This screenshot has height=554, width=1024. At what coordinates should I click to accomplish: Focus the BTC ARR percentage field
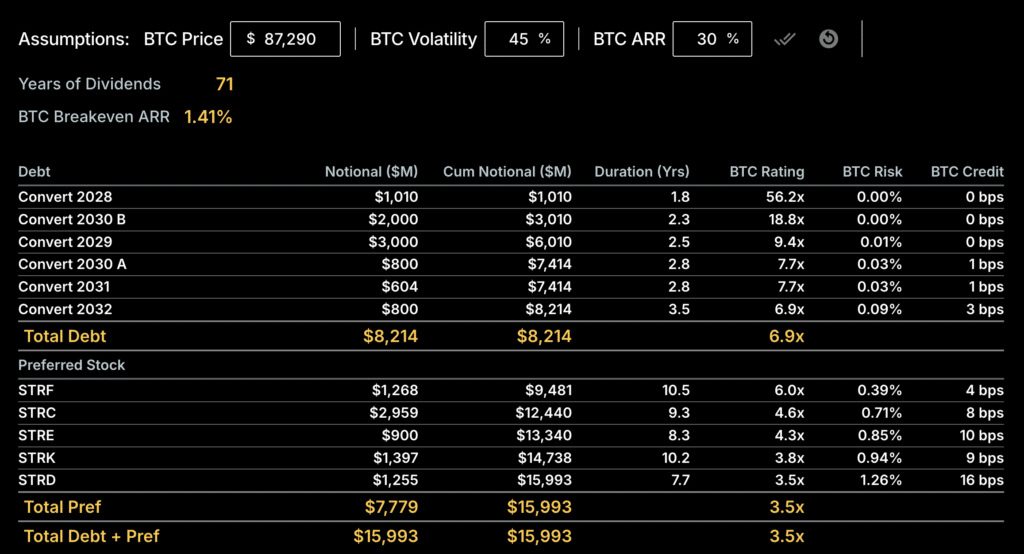[x=711, y=39]
